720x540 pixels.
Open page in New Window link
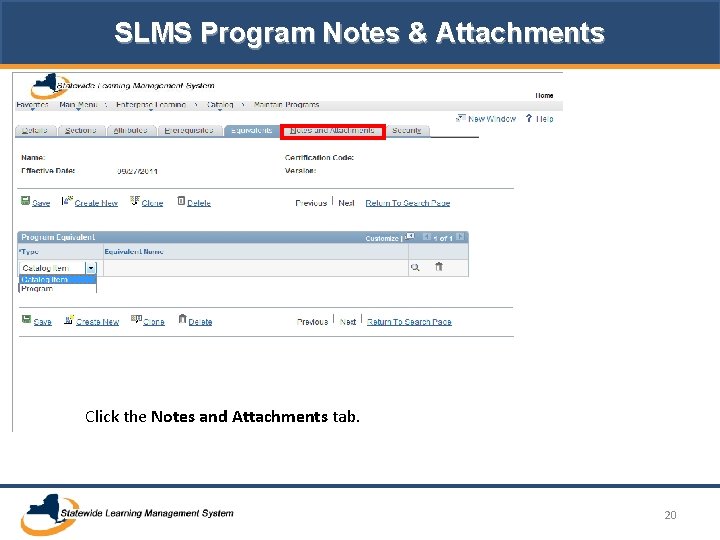pos(492,119)
